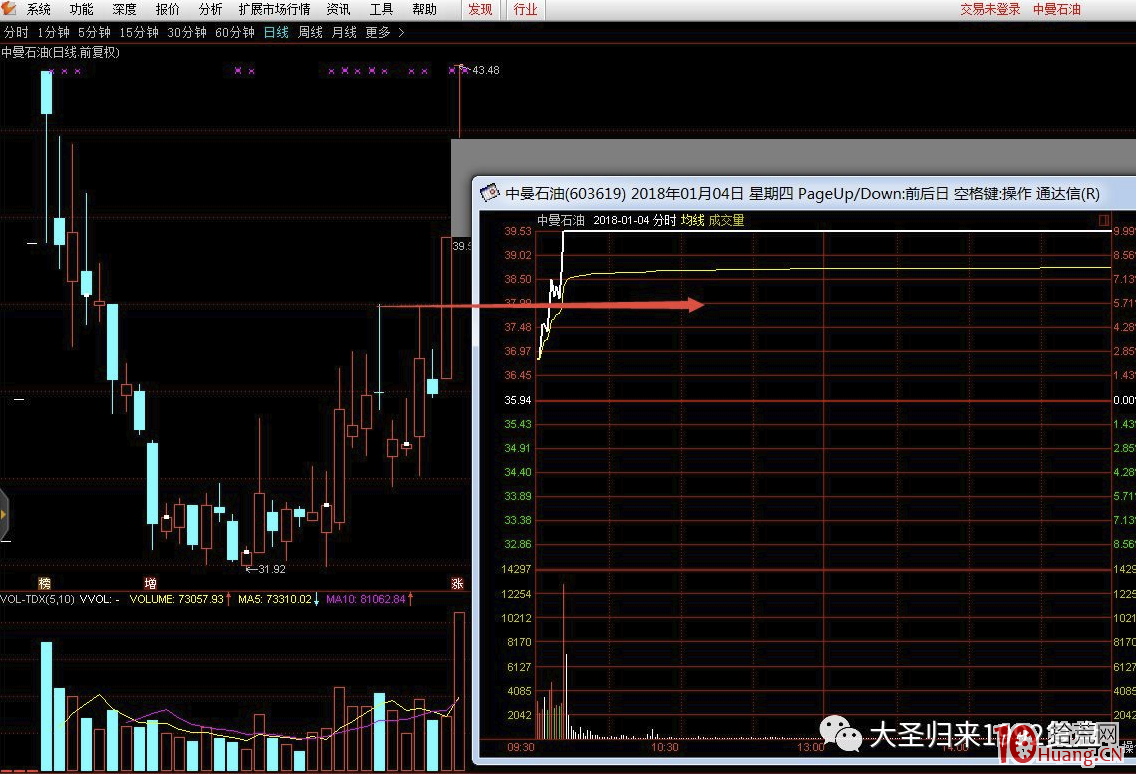The image size is (1136, 774).
Task: Click the 中曼石油 label in the top bar
Action: tap(1056, 9)
